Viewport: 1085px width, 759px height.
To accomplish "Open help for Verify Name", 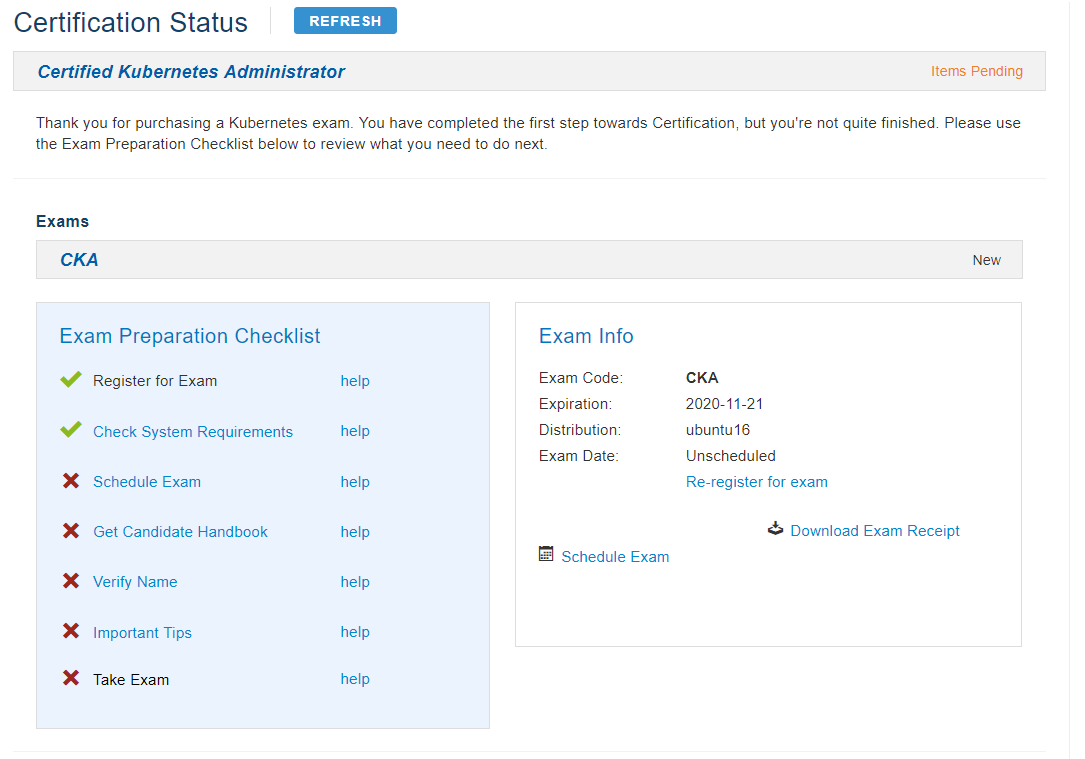I will click(x=355, y=582).
